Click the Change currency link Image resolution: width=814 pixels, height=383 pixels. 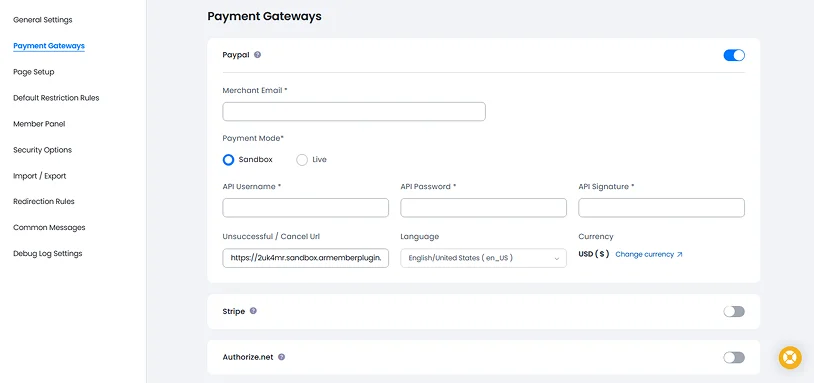coord(649,254)
